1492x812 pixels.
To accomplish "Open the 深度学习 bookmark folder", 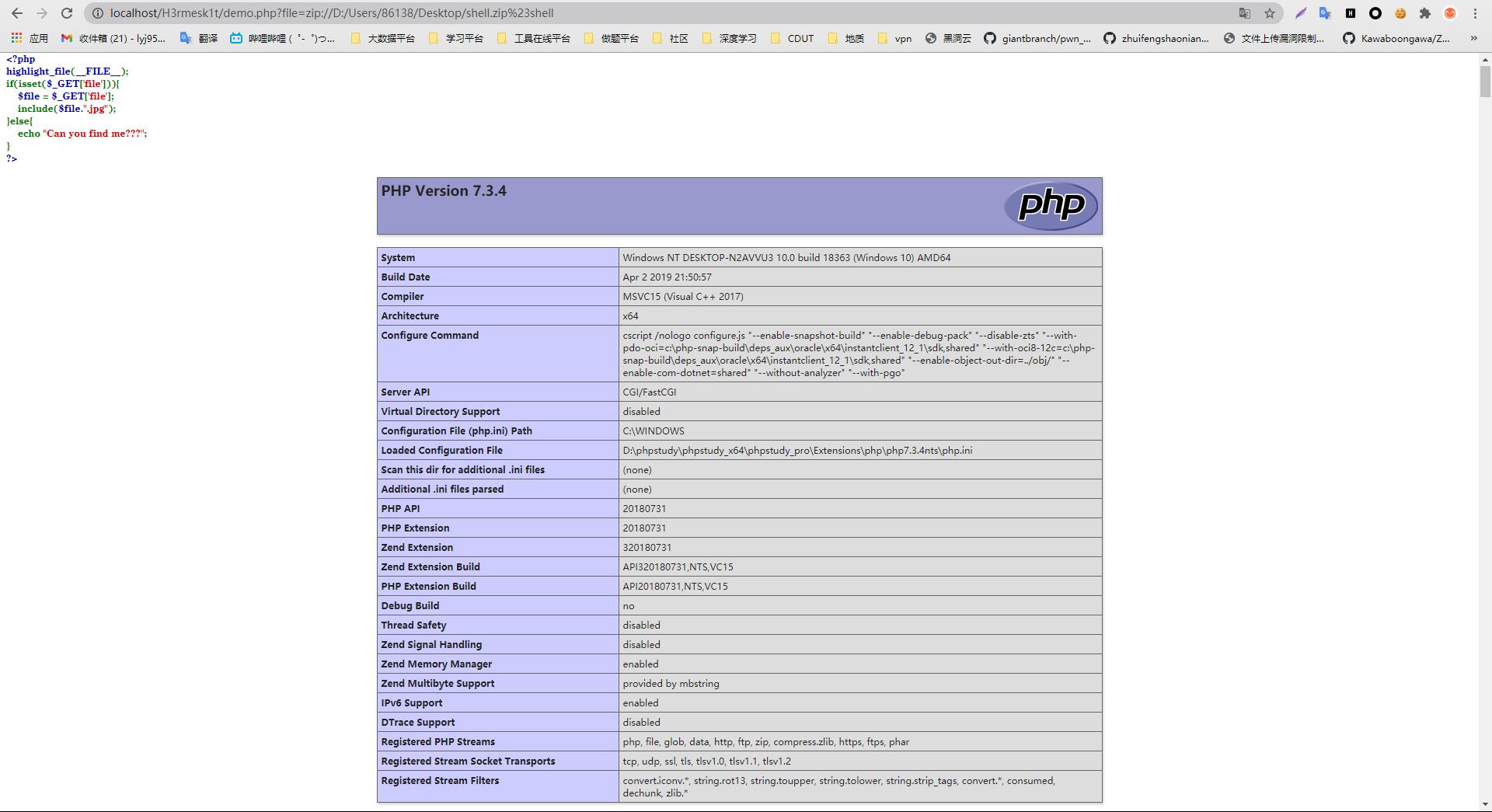I will click(x=729, y=38).
